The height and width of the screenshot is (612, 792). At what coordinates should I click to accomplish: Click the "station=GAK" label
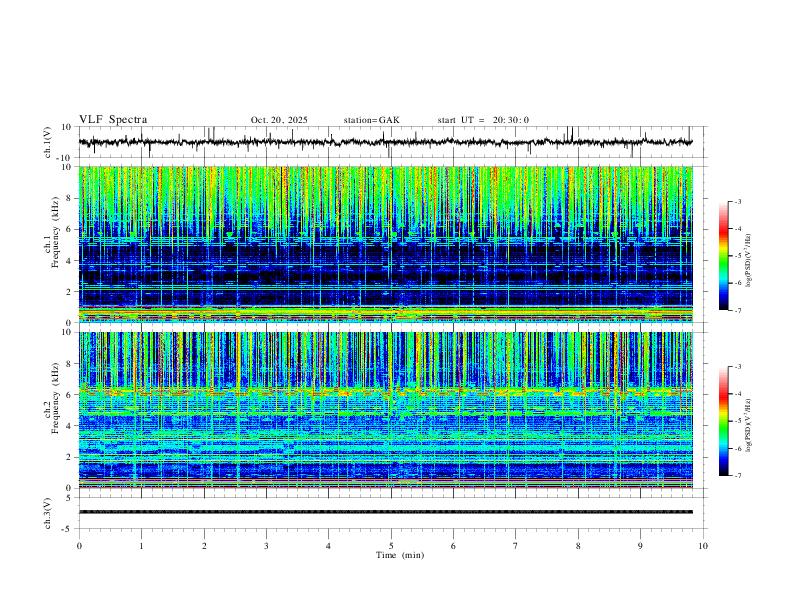pyautogui.click(x=371, y=120)
